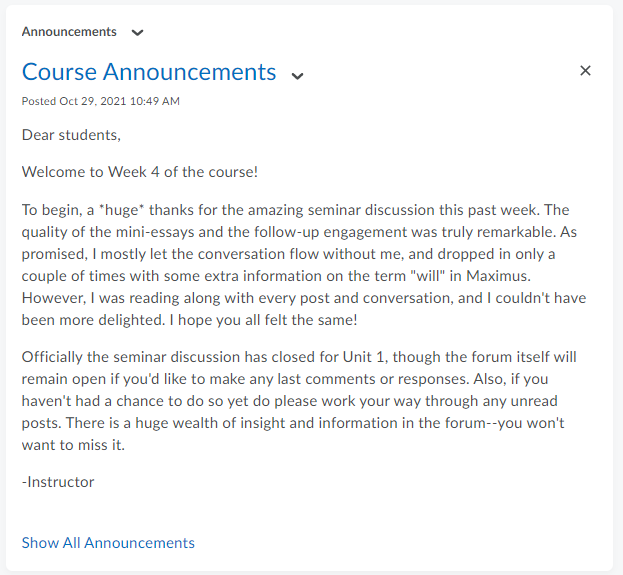This screenshot has width=623, height=575.
Task: Click the "-Instructor" signature line
Action: 58,482
